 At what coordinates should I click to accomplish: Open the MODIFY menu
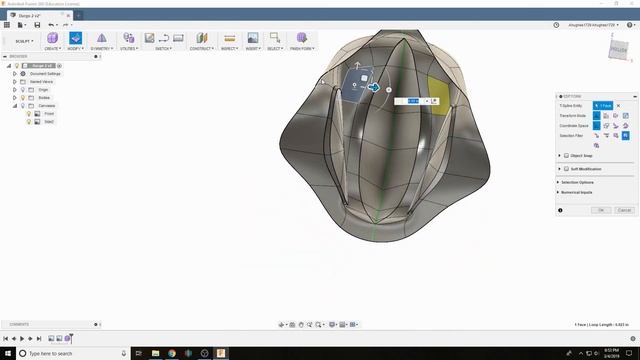pyautogui.click(x=76, y=49)
